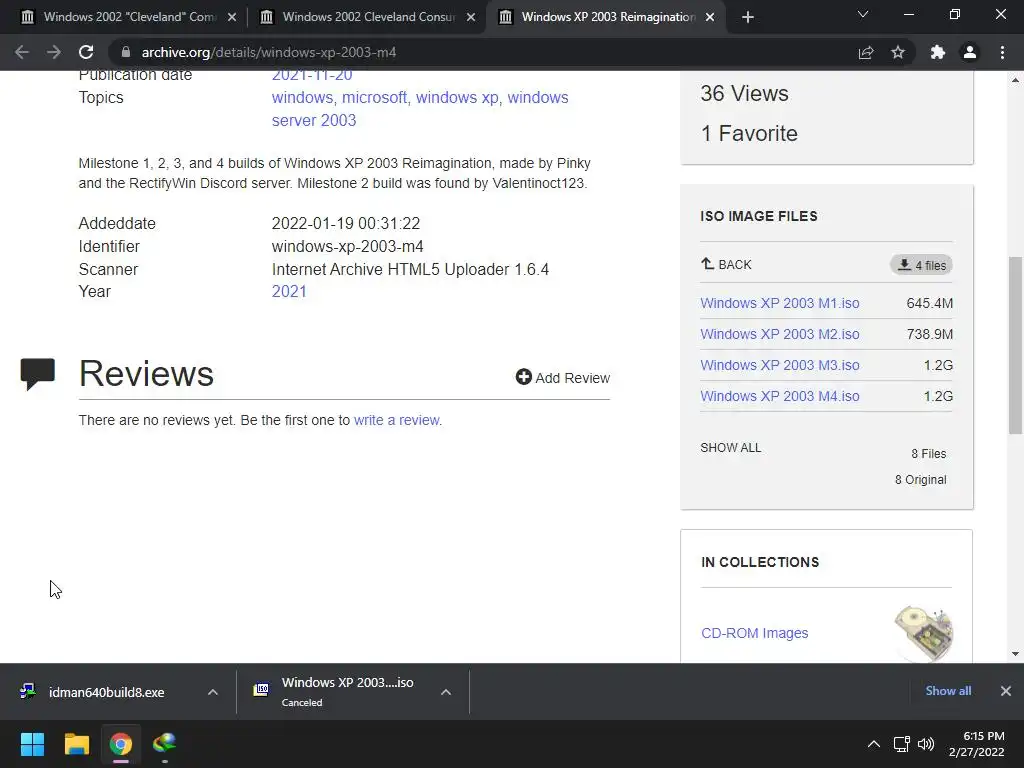This screenshot has width=1024, height=768.
Task: Open Chrome three-dot menu
Action: click(1002, 52)
